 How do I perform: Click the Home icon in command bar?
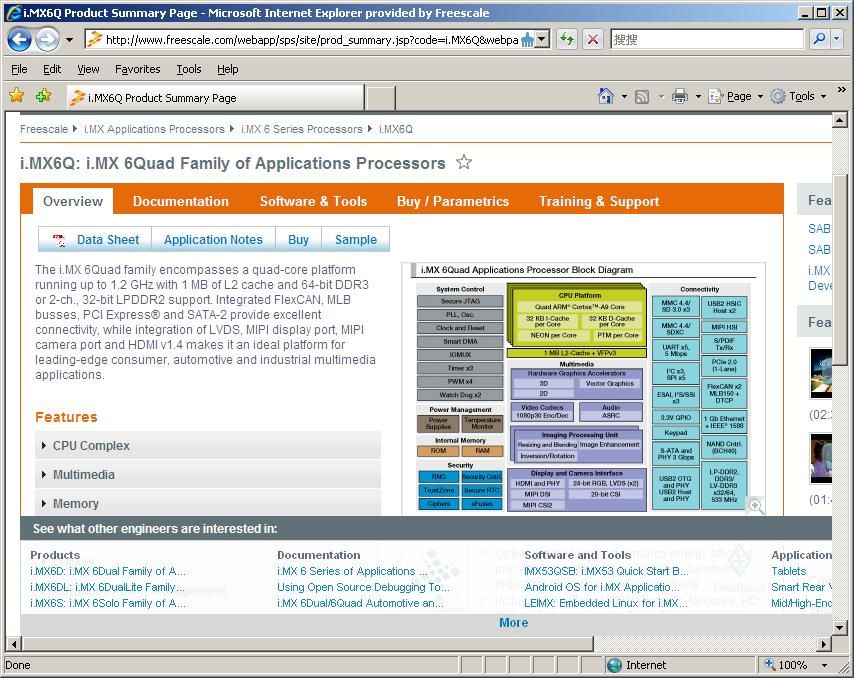[605, 96]
